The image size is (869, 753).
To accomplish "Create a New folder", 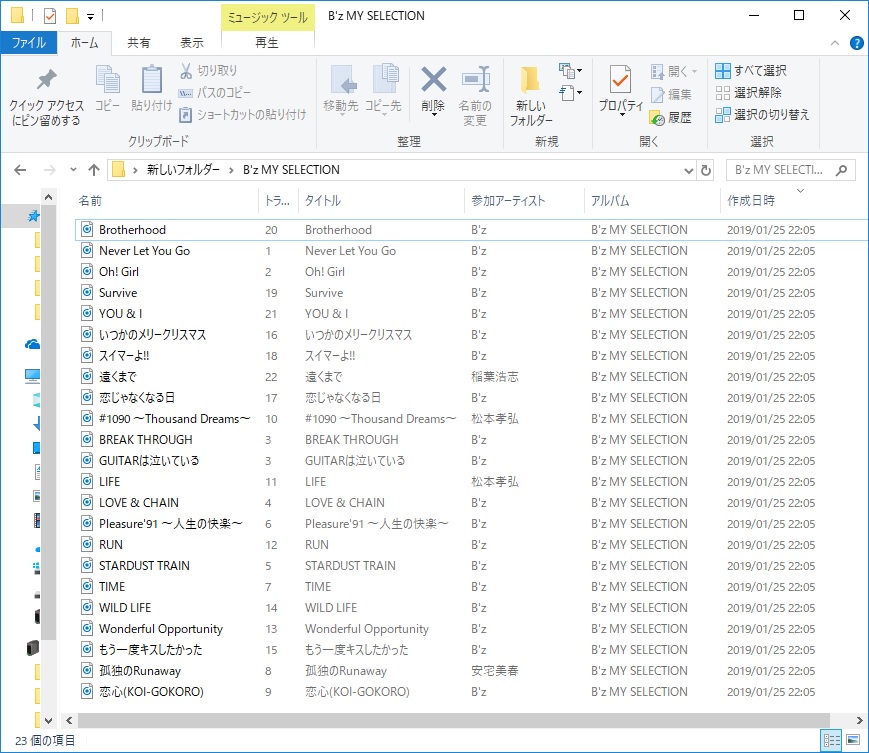I will [530, 95].
